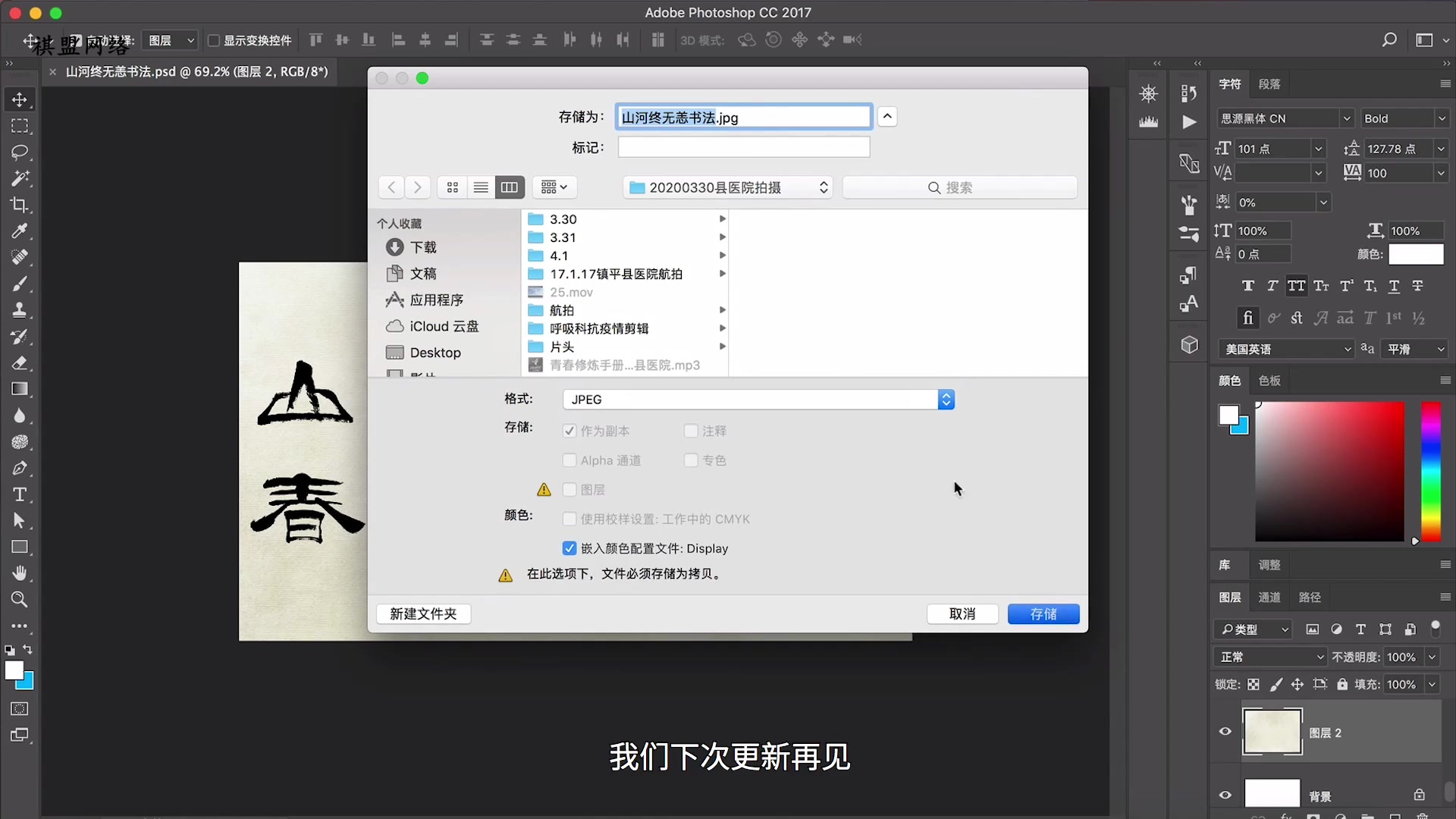Switch file browser to list view

[x=481, y=187]
